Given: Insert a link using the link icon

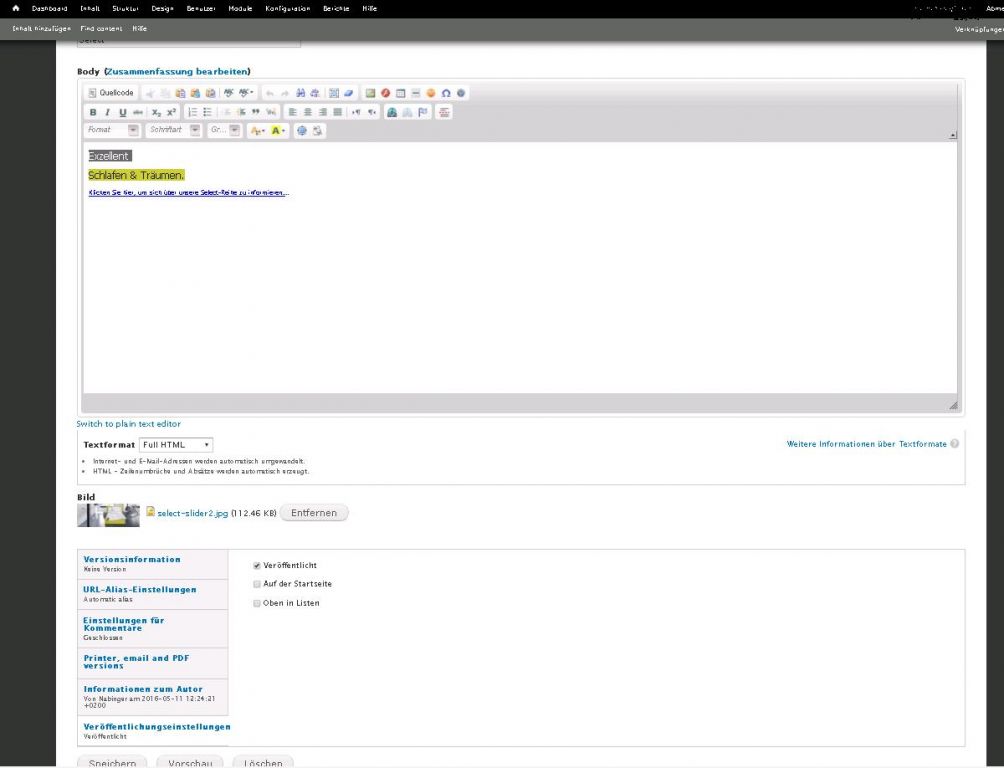Looking at the screenshot, I should click(x=393, y=112).
